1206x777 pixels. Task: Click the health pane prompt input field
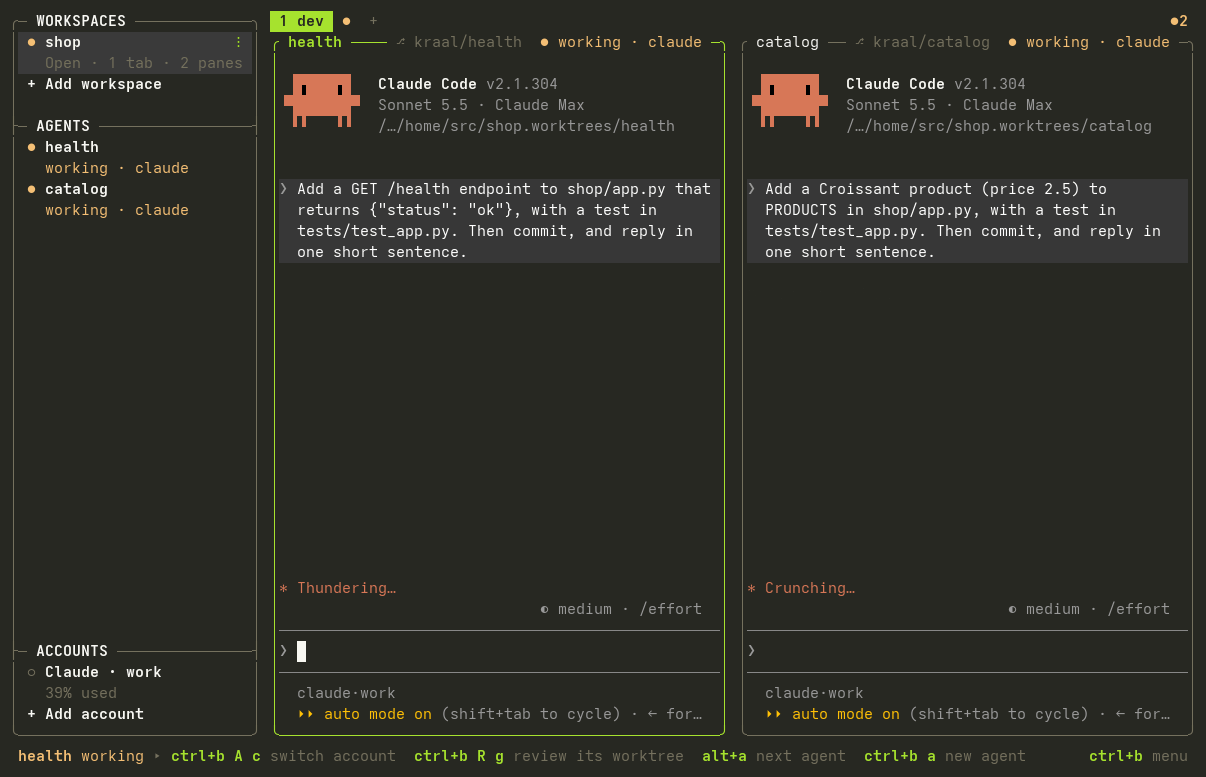tap(499, 651)
